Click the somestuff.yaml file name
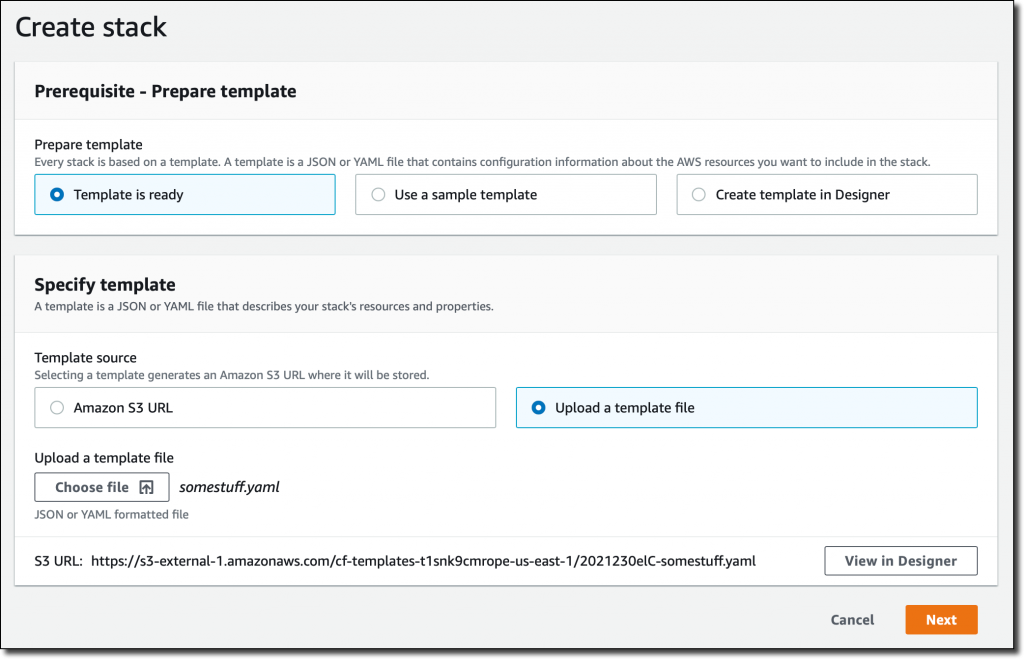This screenshot has width=1024, height=659. point(229,487)
